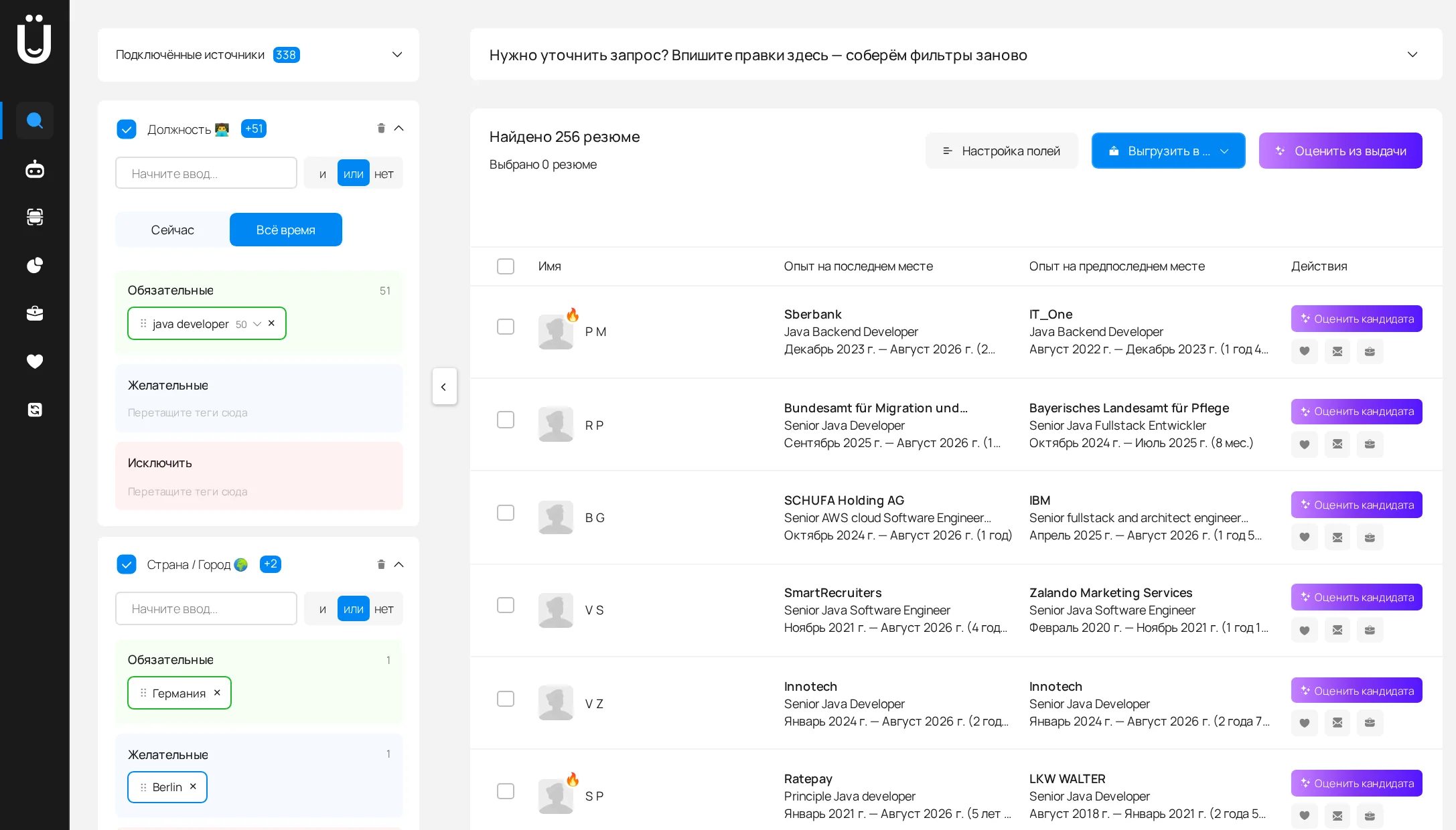Select the 'и' operator in the Должность filter
The image size is (1456, 830).
click(323, 173)
